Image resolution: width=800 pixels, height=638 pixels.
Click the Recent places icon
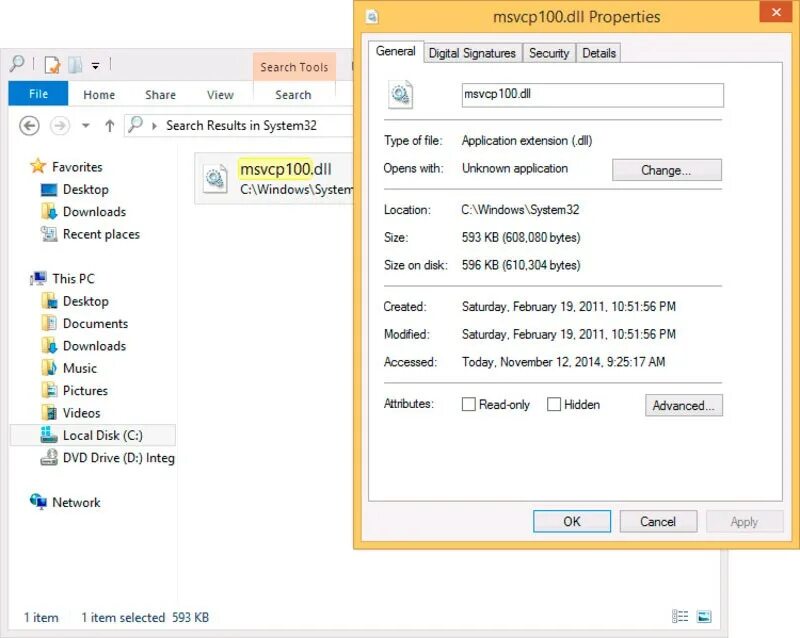[49, 234]
